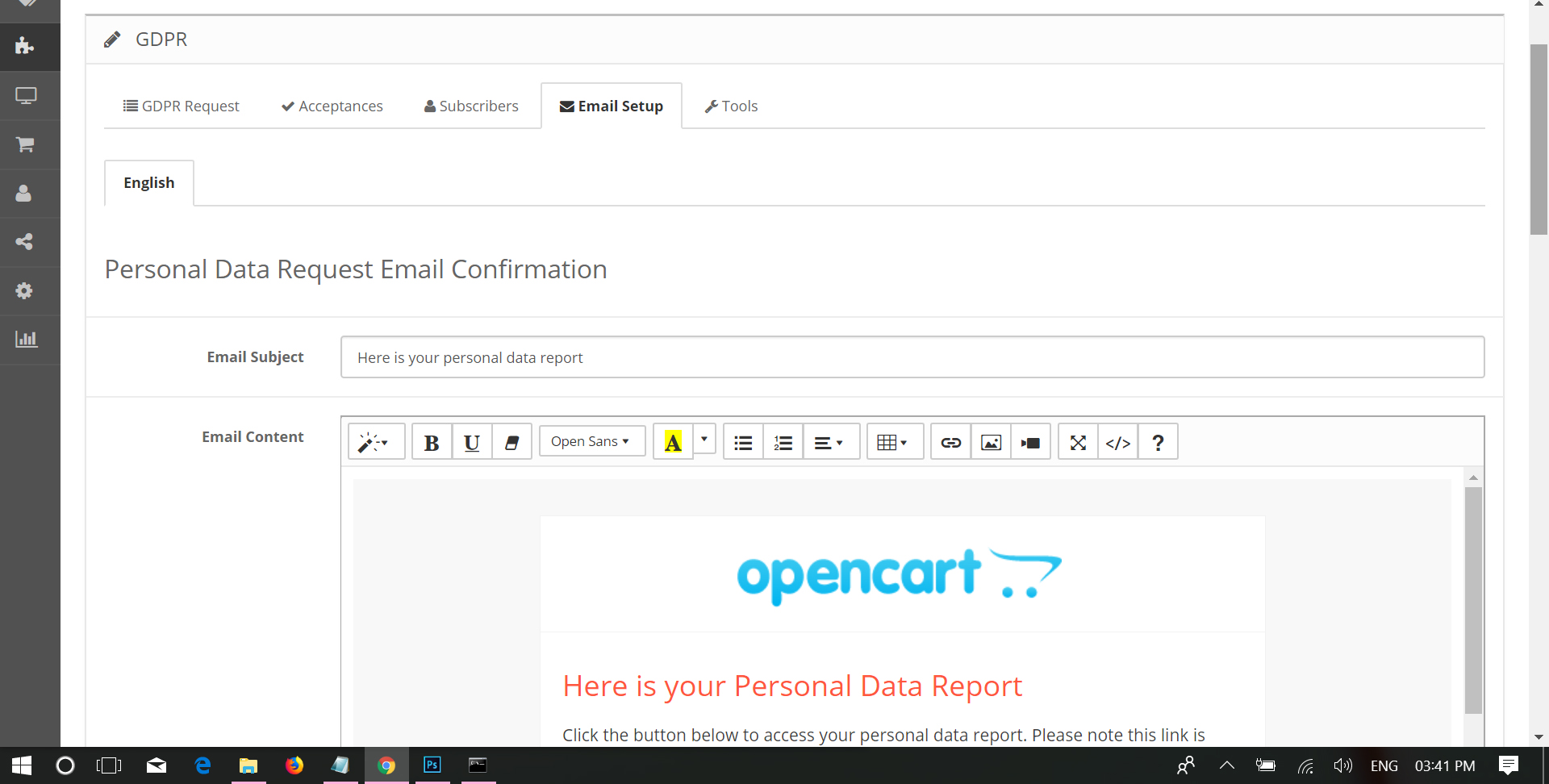Switch to code view

(x=1118, y=442)
